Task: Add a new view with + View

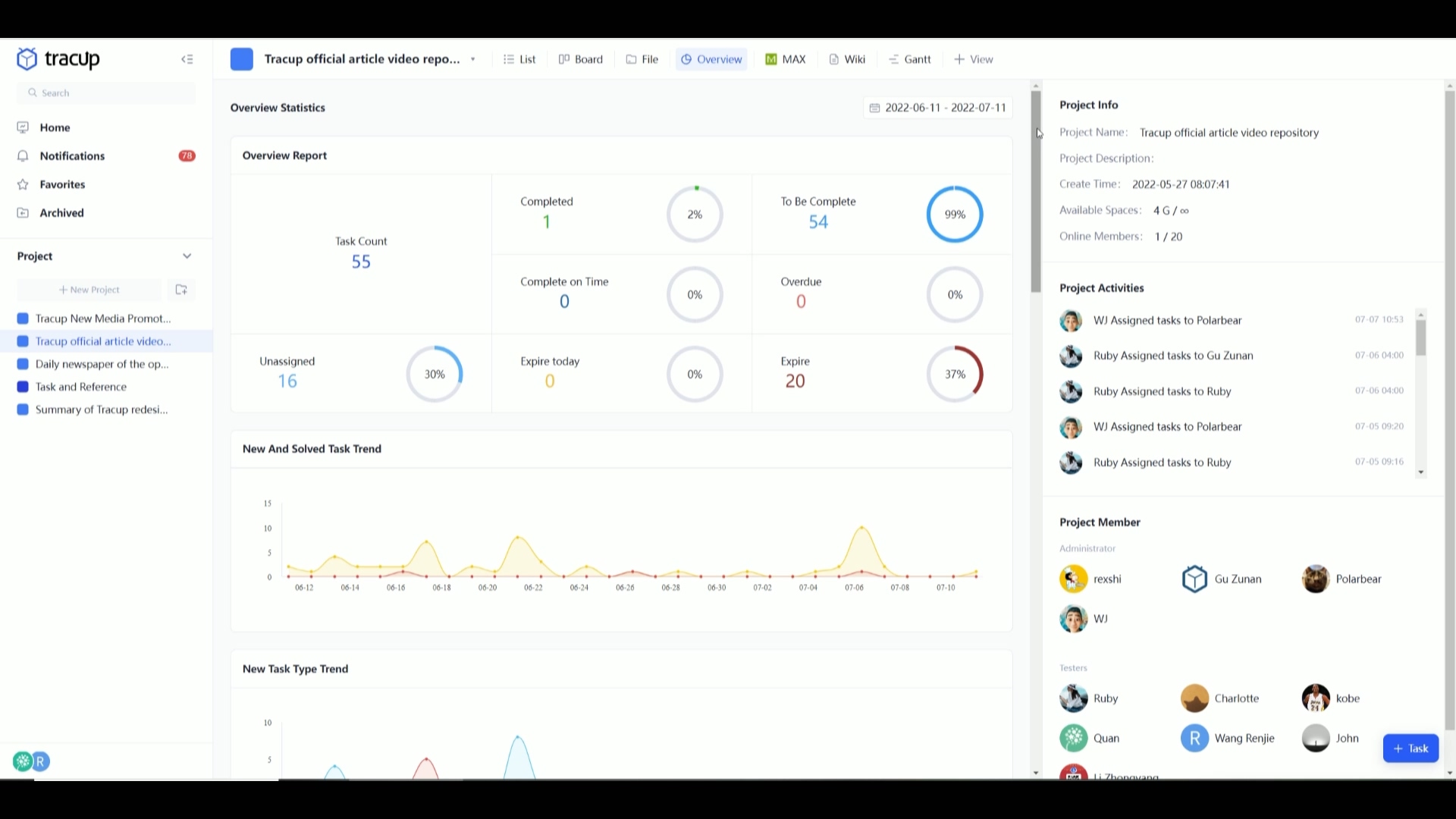Action: pos(974,59)
